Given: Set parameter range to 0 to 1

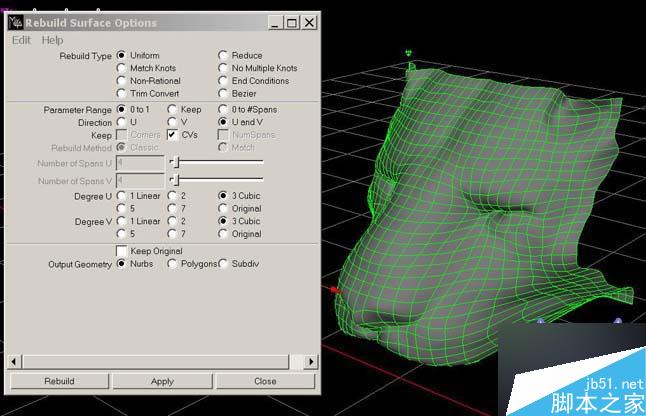Looking at the screenshot, I should [121, 109].
